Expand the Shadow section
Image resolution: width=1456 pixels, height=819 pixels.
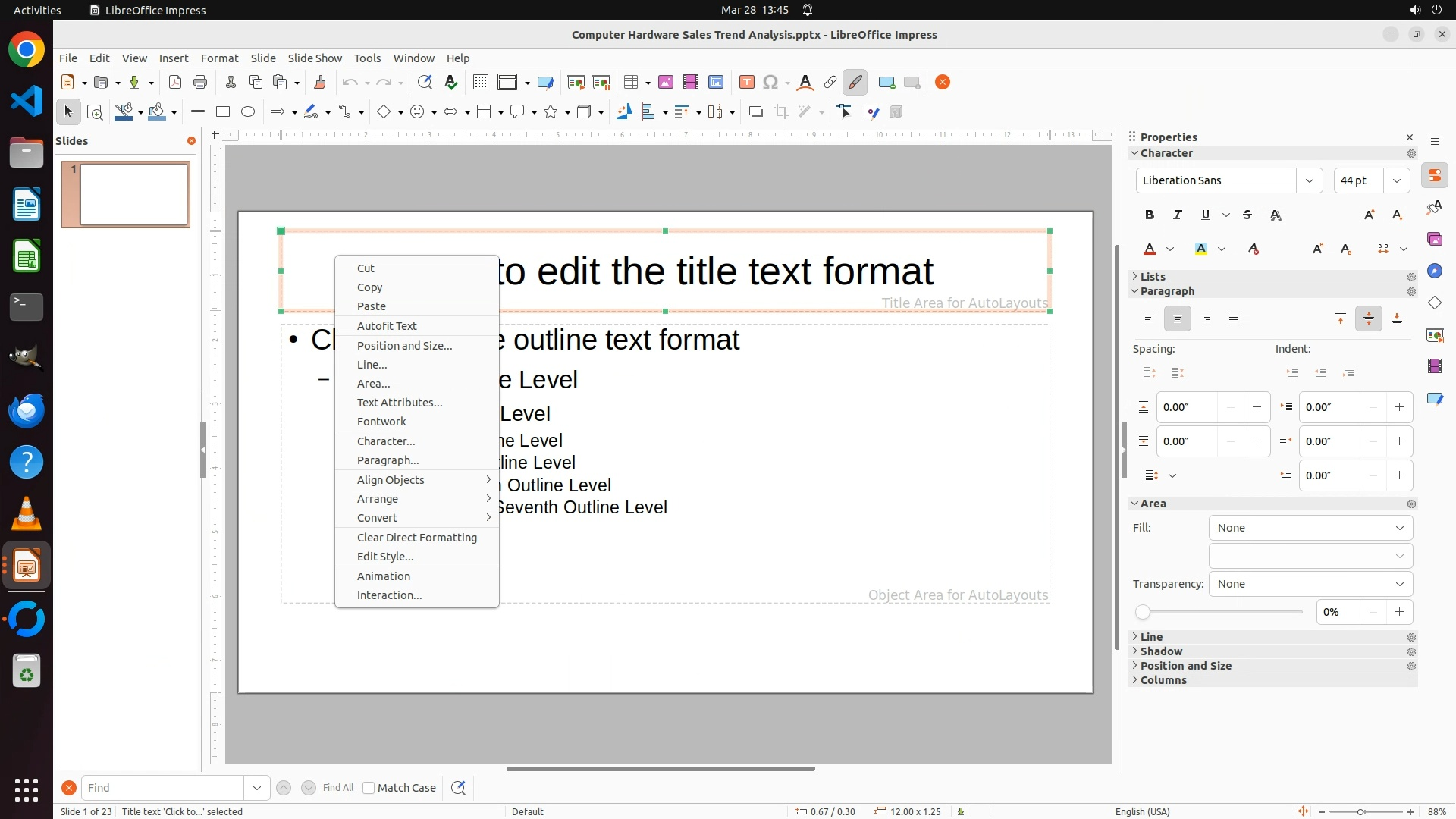coord(1161,651)
